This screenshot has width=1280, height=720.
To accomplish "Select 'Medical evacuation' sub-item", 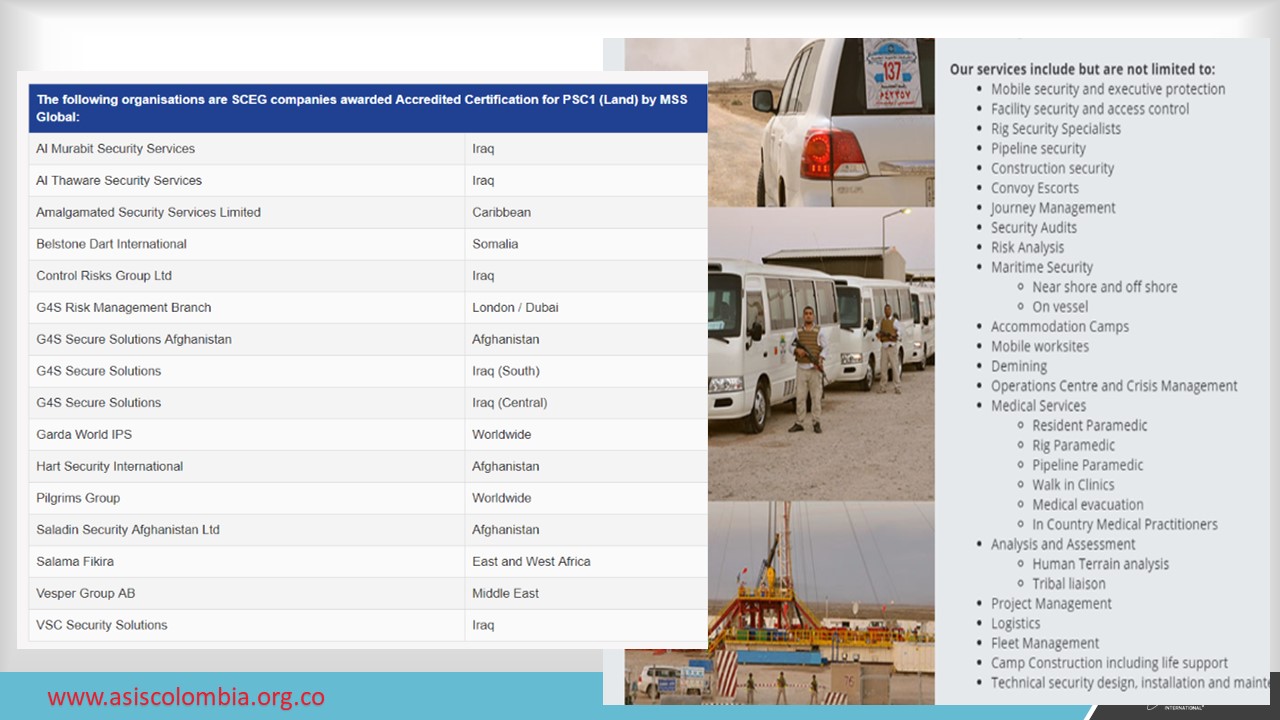I will pos(1088,505).
